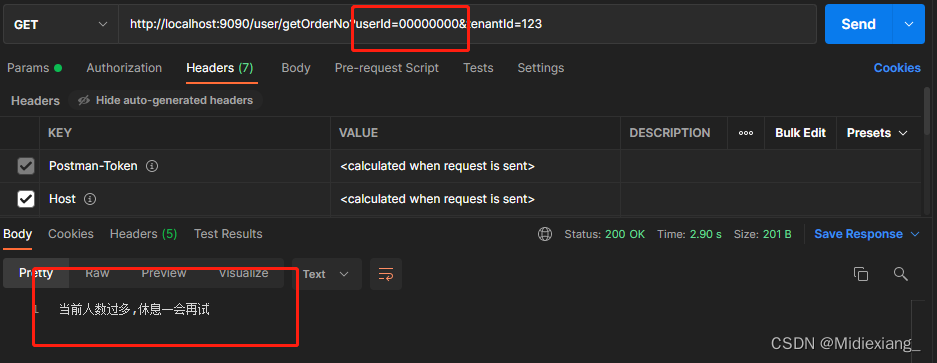937x363 pixels.
Task: Click Bulk Edit
Action: (800, 133)
